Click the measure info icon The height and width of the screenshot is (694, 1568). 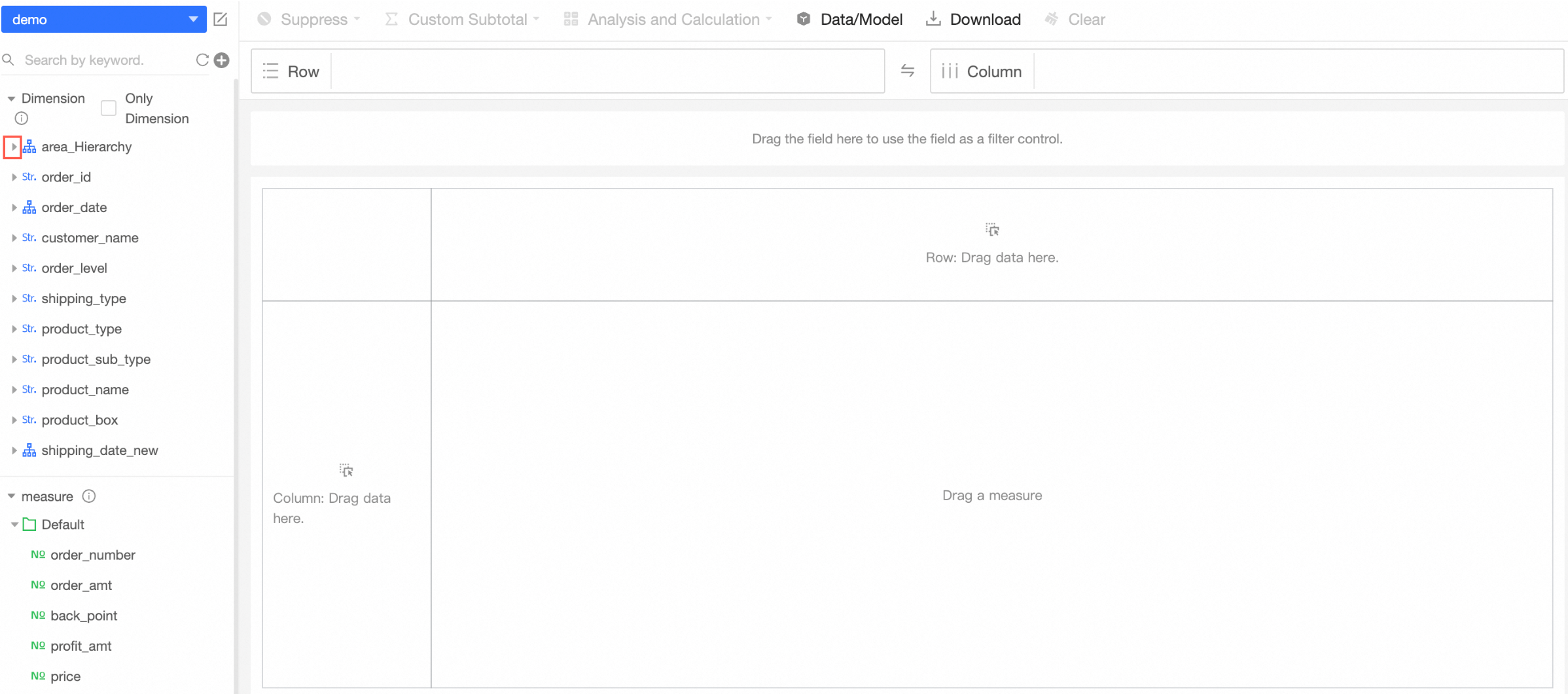[89, 496]
